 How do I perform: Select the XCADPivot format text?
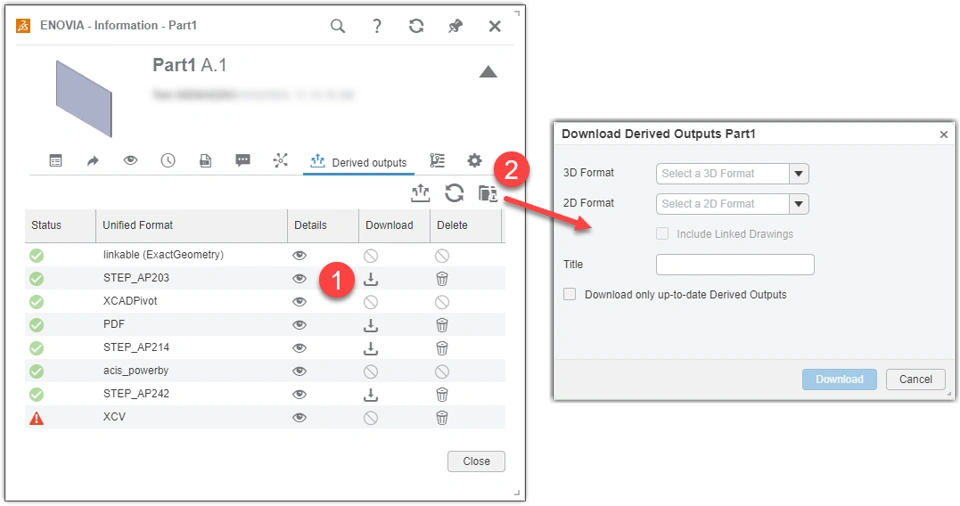click(x=130, y=301)
